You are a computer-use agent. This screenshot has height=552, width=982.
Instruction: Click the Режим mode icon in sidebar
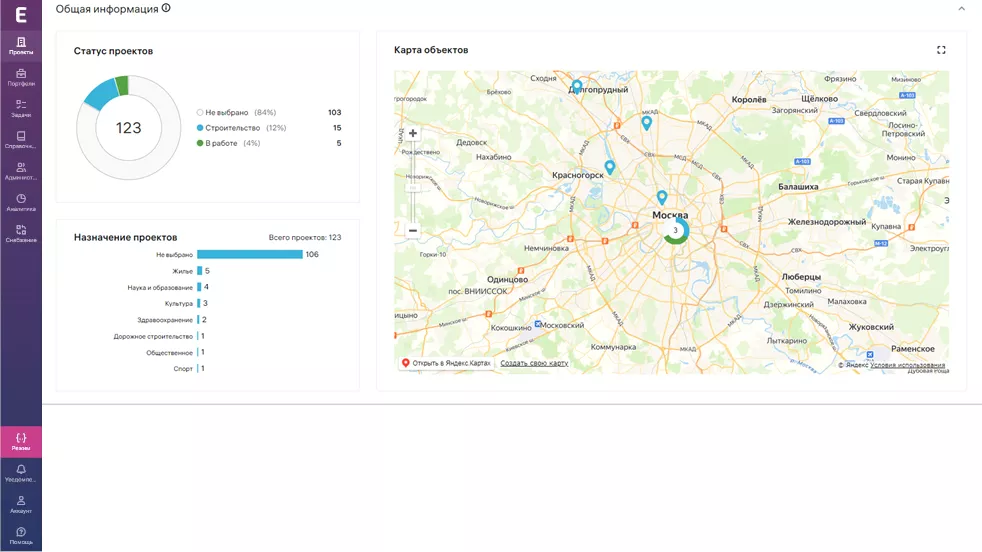click(21, 441)
